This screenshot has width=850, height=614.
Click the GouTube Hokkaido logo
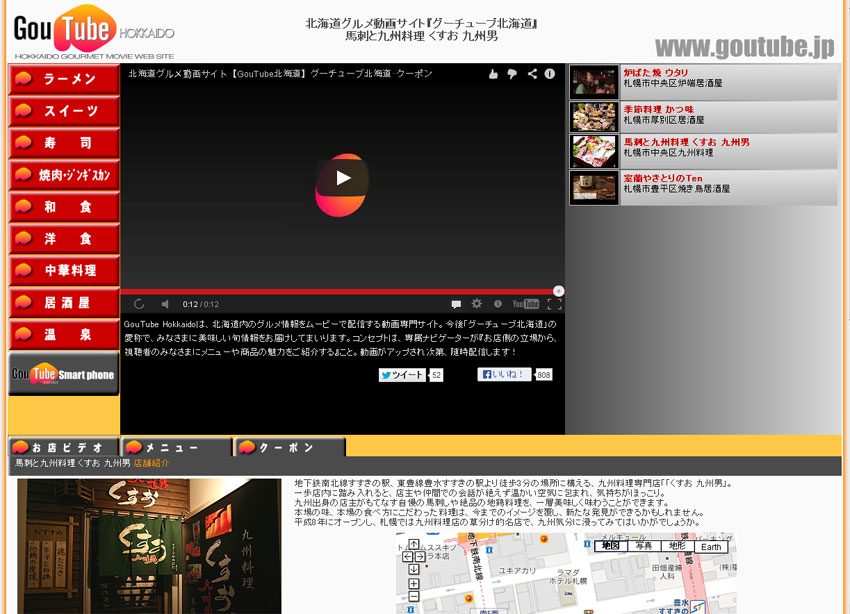(94, 32)
